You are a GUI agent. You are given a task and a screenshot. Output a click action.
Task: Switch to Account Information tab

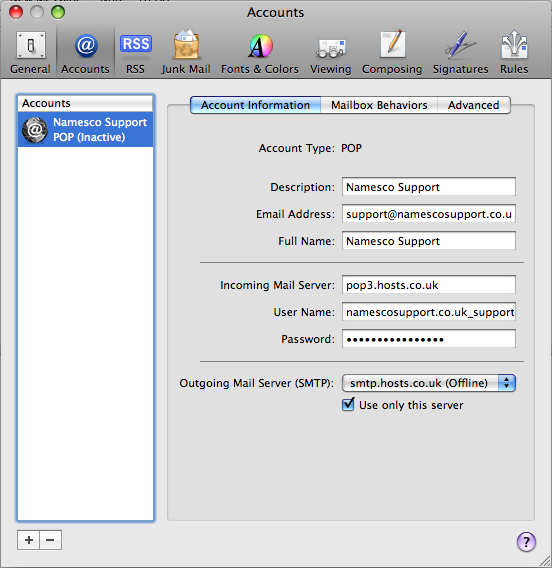[x=255, y=105]
